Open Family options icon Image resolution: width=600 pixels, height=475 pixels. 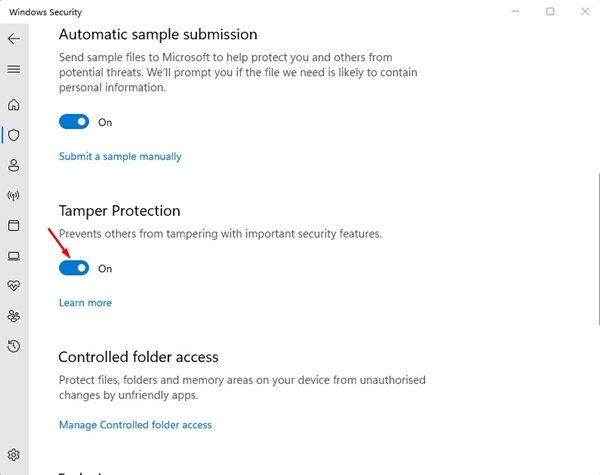pyautogui.click(x=14, y=316)
